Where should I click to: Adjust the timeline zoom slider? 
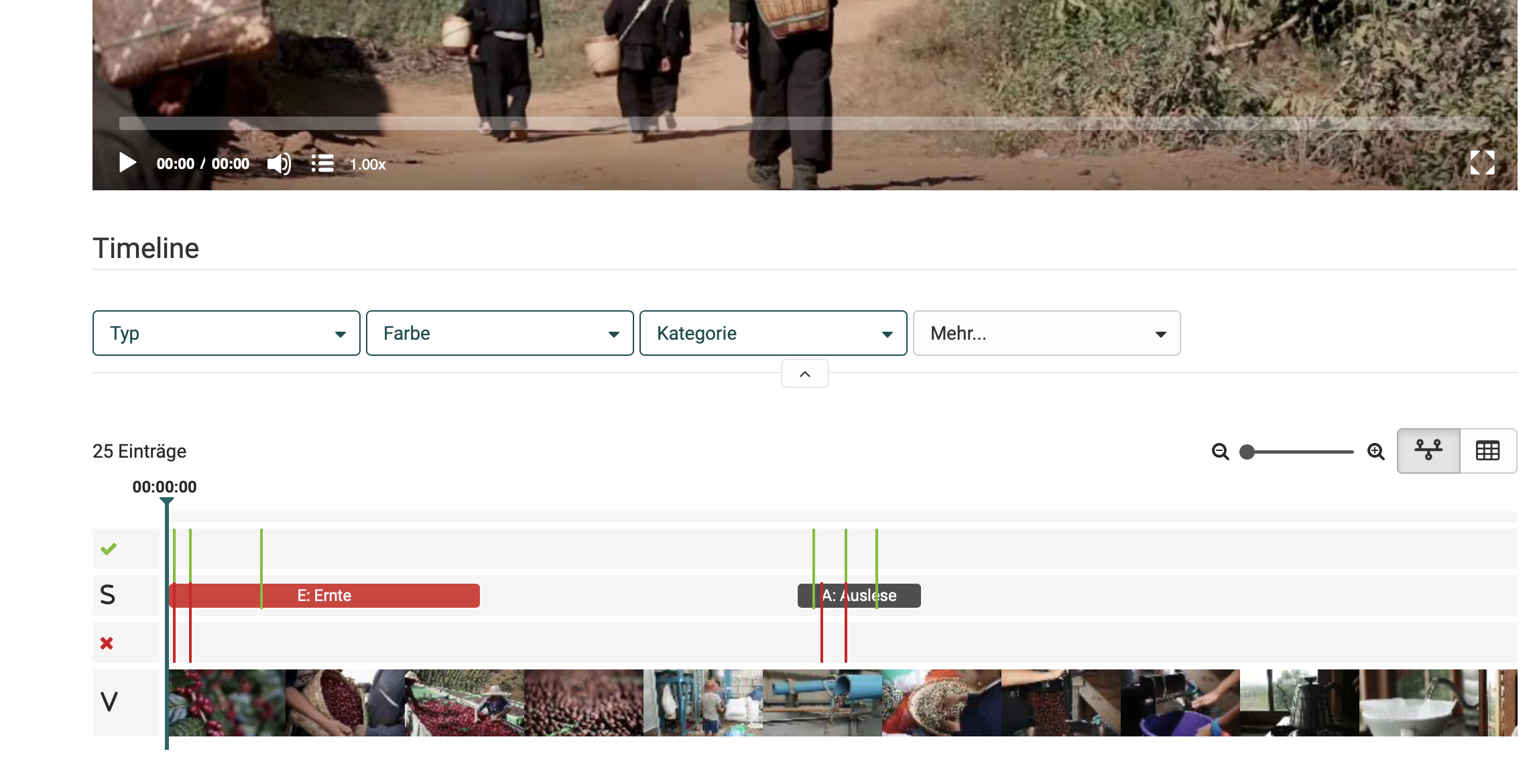coord(1247,452)
